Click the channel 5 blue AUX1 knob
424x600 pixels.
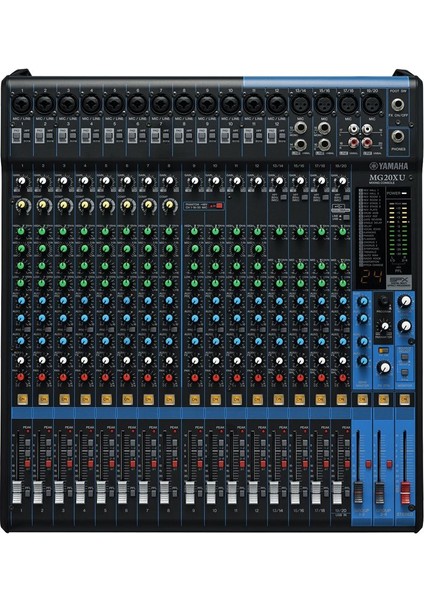coord(106,301)
